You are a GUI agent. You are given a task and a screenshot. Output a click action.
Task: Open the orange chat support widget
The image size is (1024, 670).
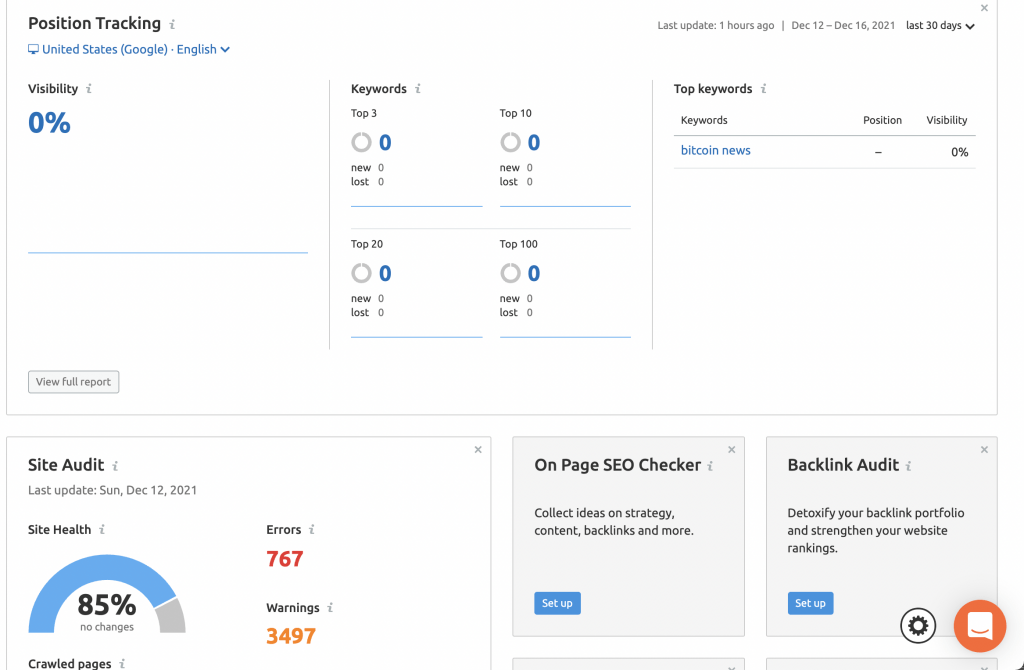click(979, 626)
